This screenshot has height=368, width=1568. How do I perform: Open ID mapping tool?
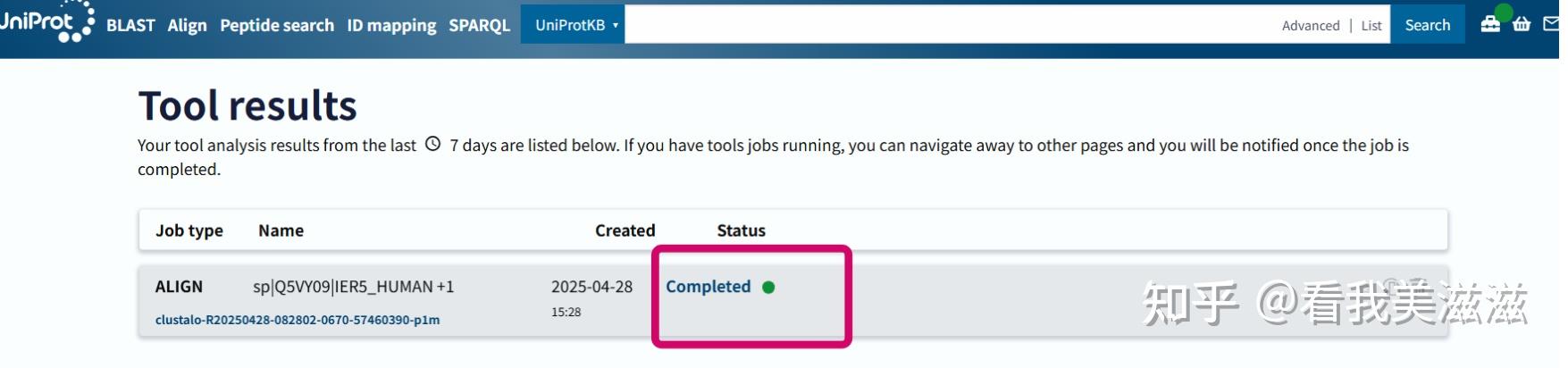(391, 25)
